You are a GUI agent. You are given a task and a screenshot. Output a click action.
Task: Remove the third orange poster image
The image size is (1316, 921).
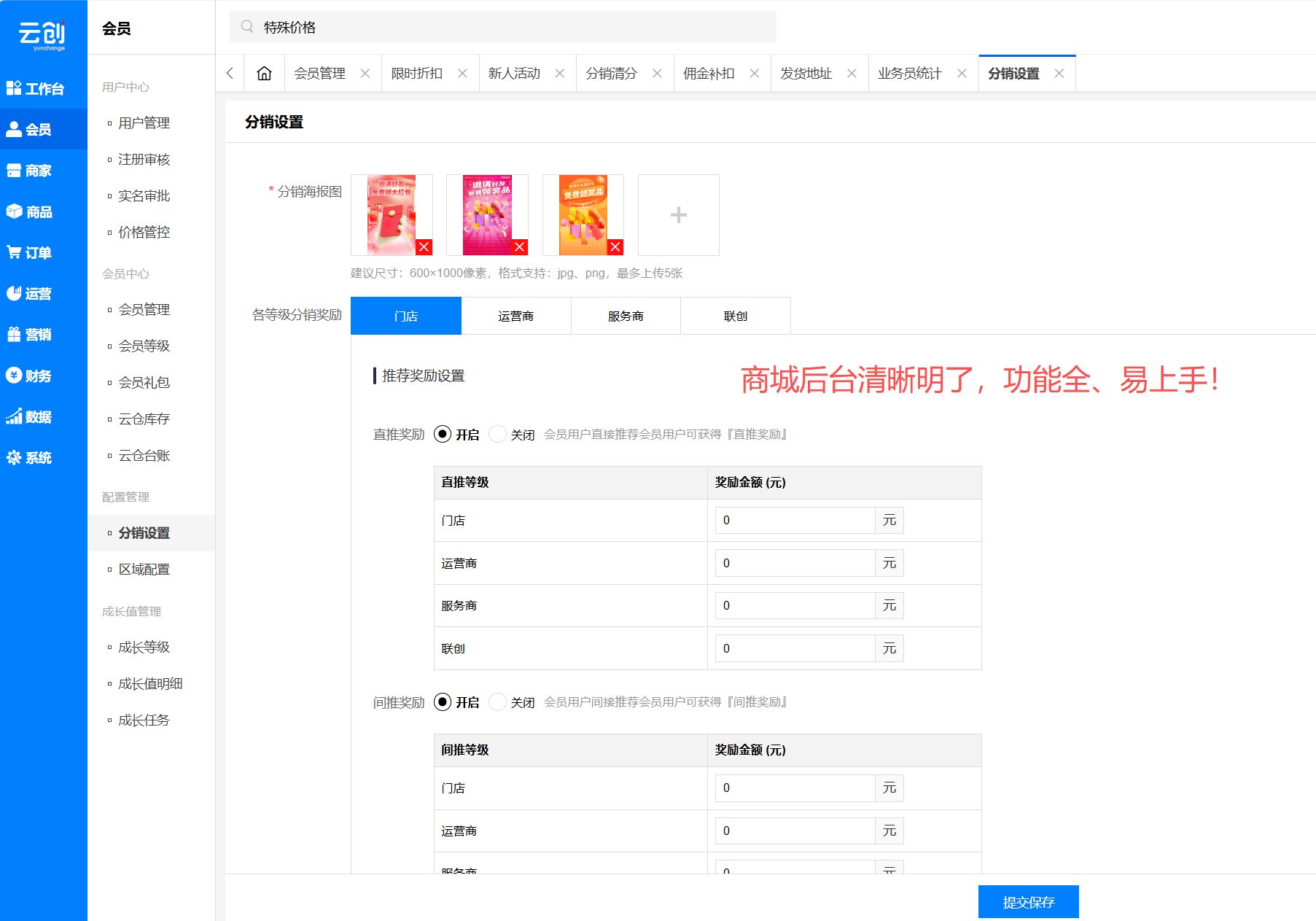pos(615,247)
